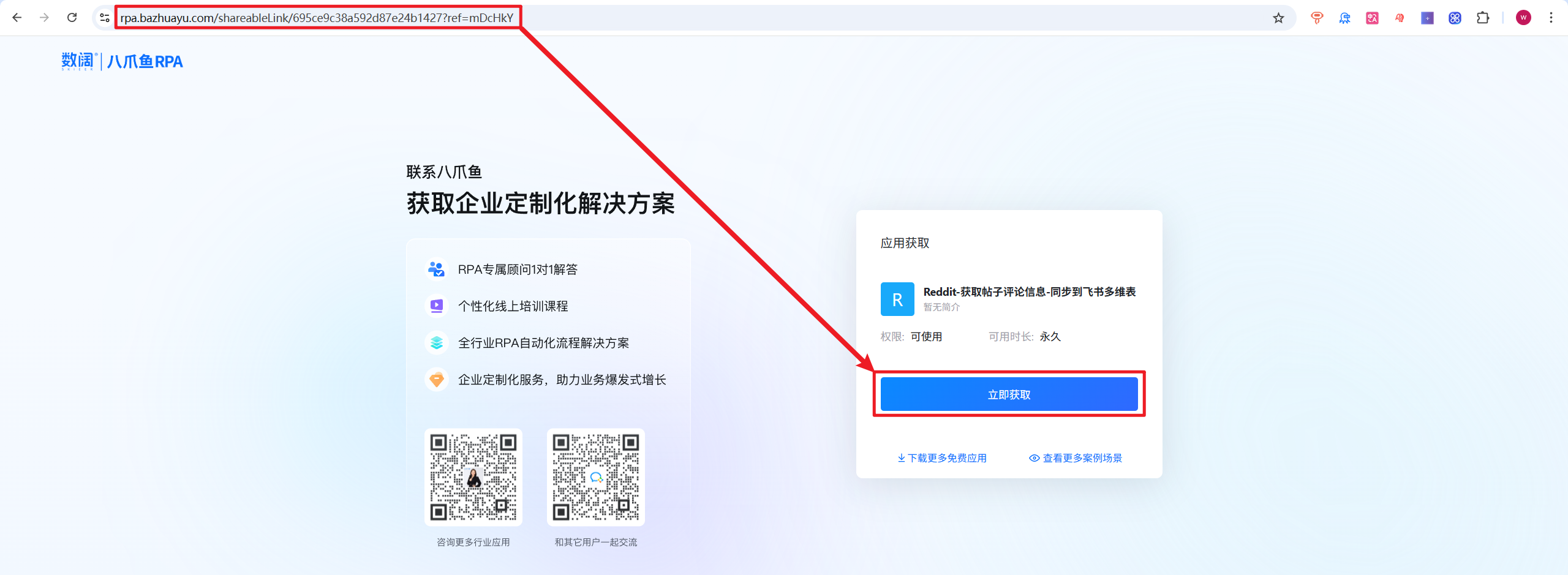Click the 企业定制化服务，助力业务爆发式增长 text
Image resolution: width=1568 pixels, height=575 pixels.
click(562, 380)
